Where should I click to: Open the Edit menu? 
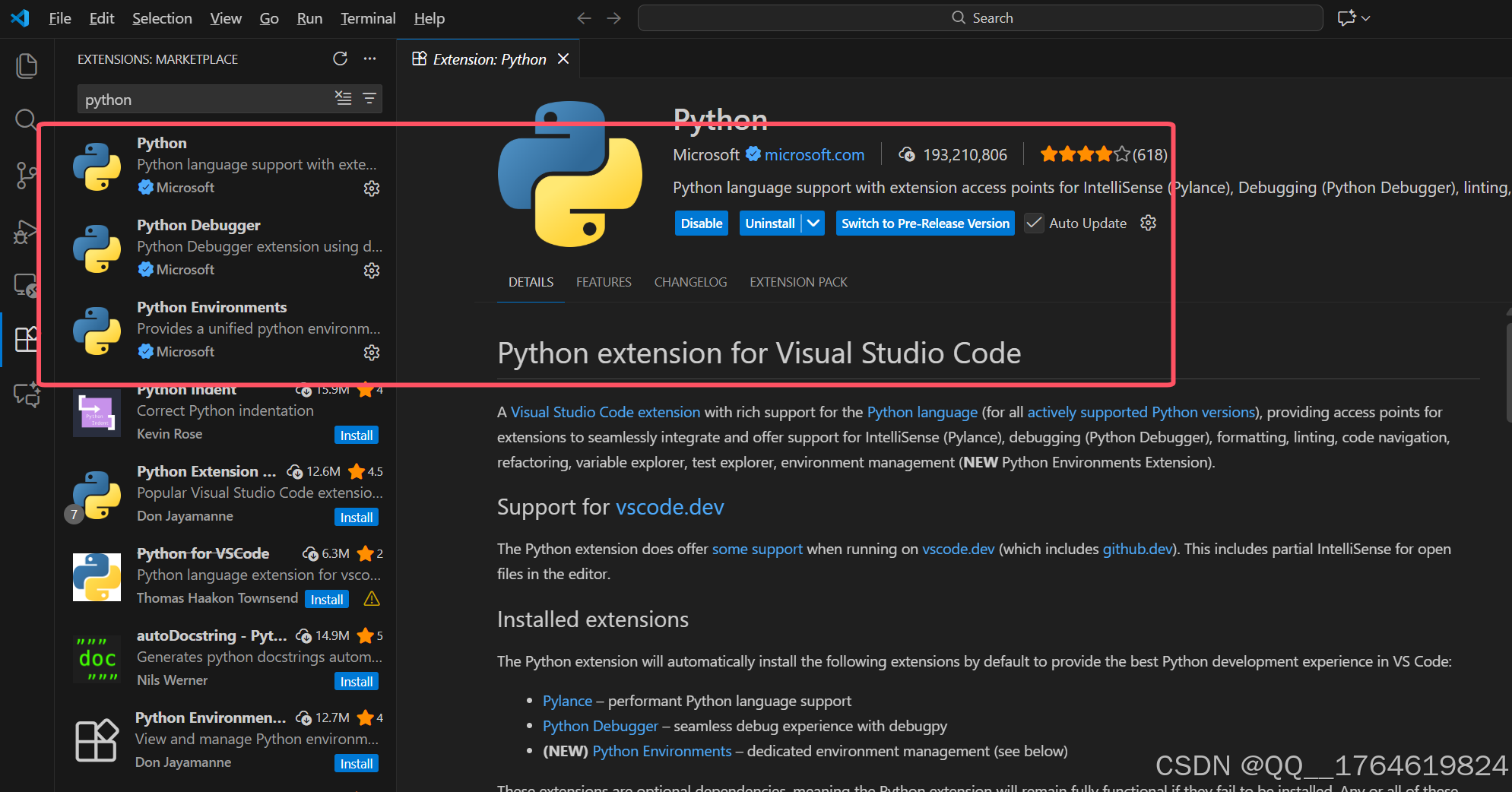(x=102, y=18)
